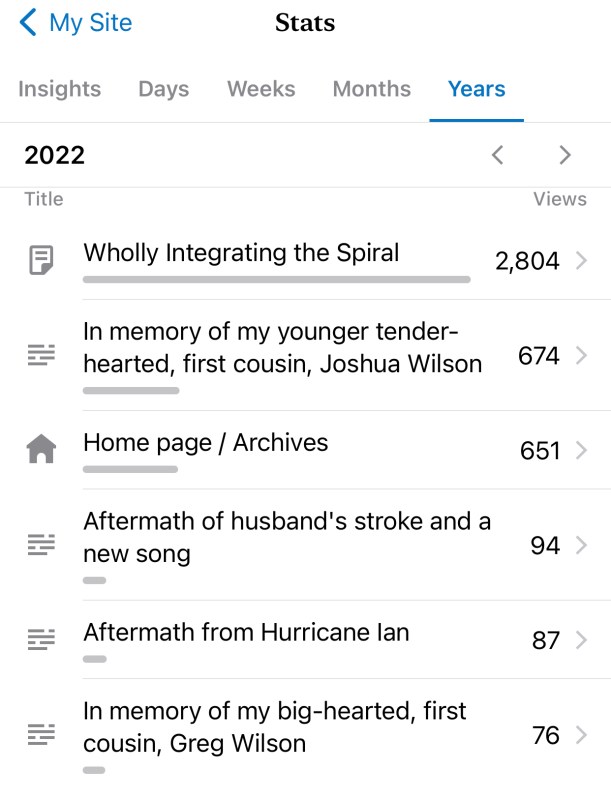The width and height of the screenshot is (611, 799).
Task: Tap the post icon beside Joshua Wilson entry
Action: tap(41, 355)
